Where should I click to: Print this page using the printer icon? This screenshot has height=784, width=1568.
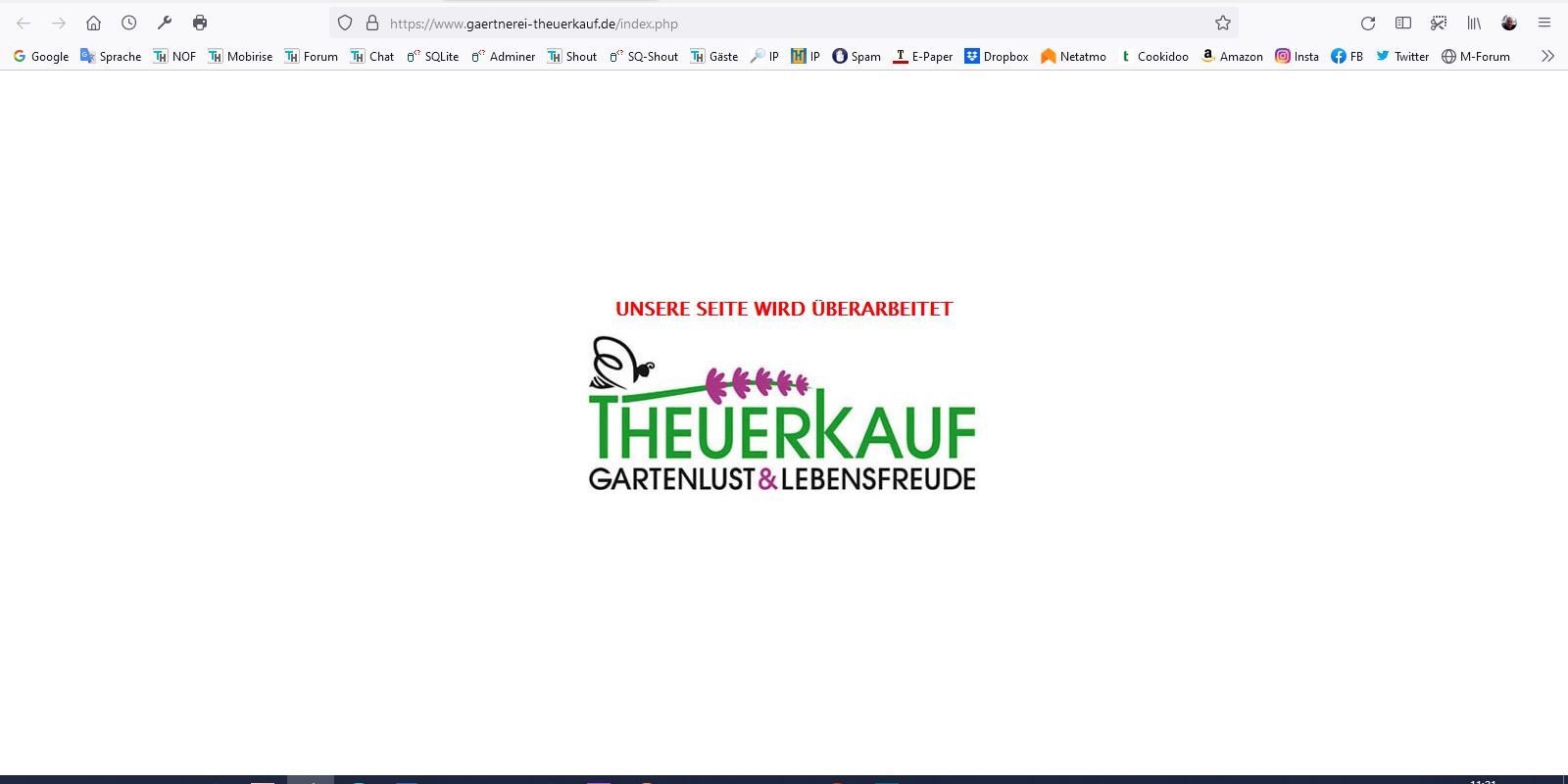pos(200,23)
